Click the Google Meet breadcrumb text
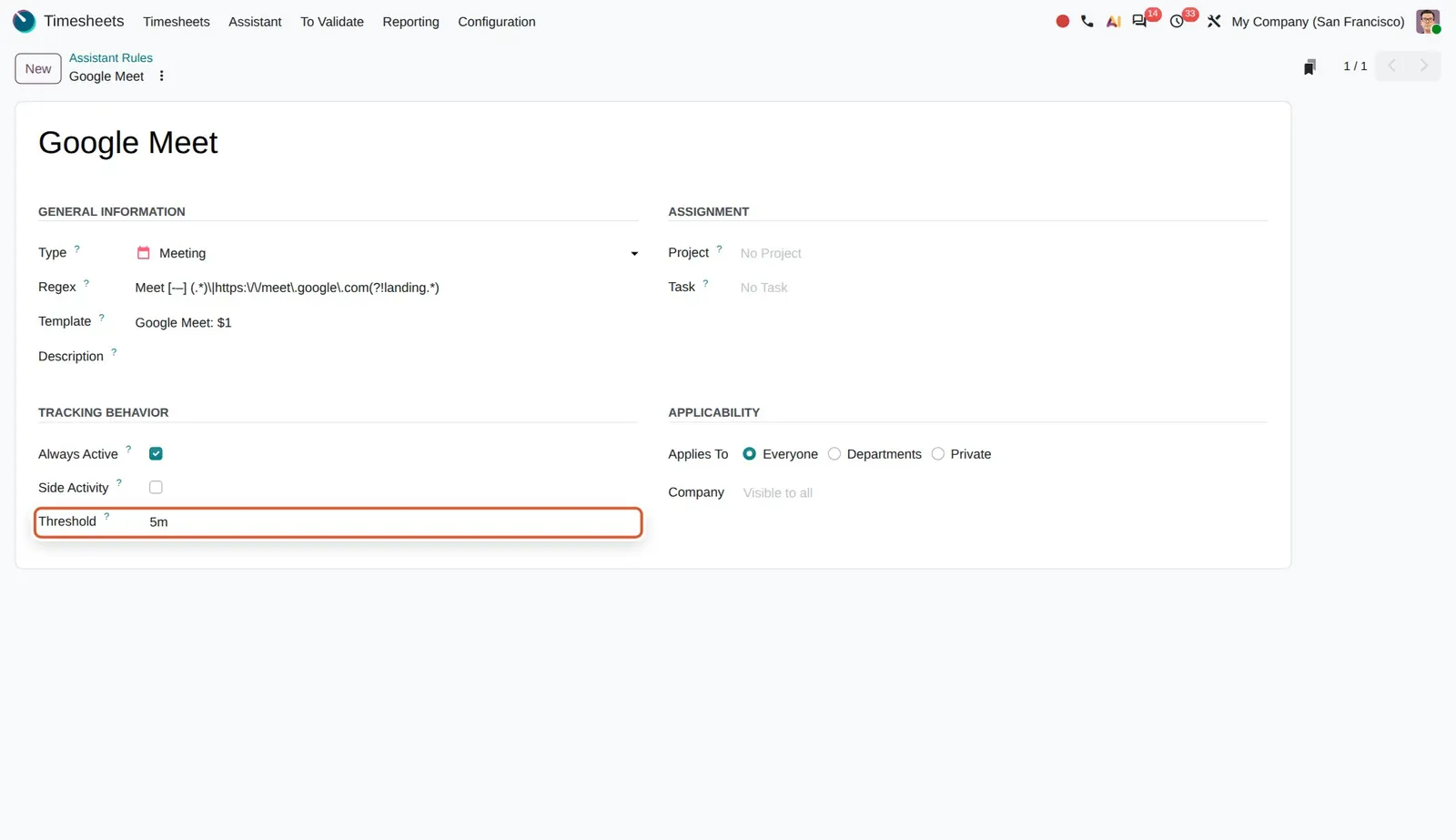 pos(106,76)
